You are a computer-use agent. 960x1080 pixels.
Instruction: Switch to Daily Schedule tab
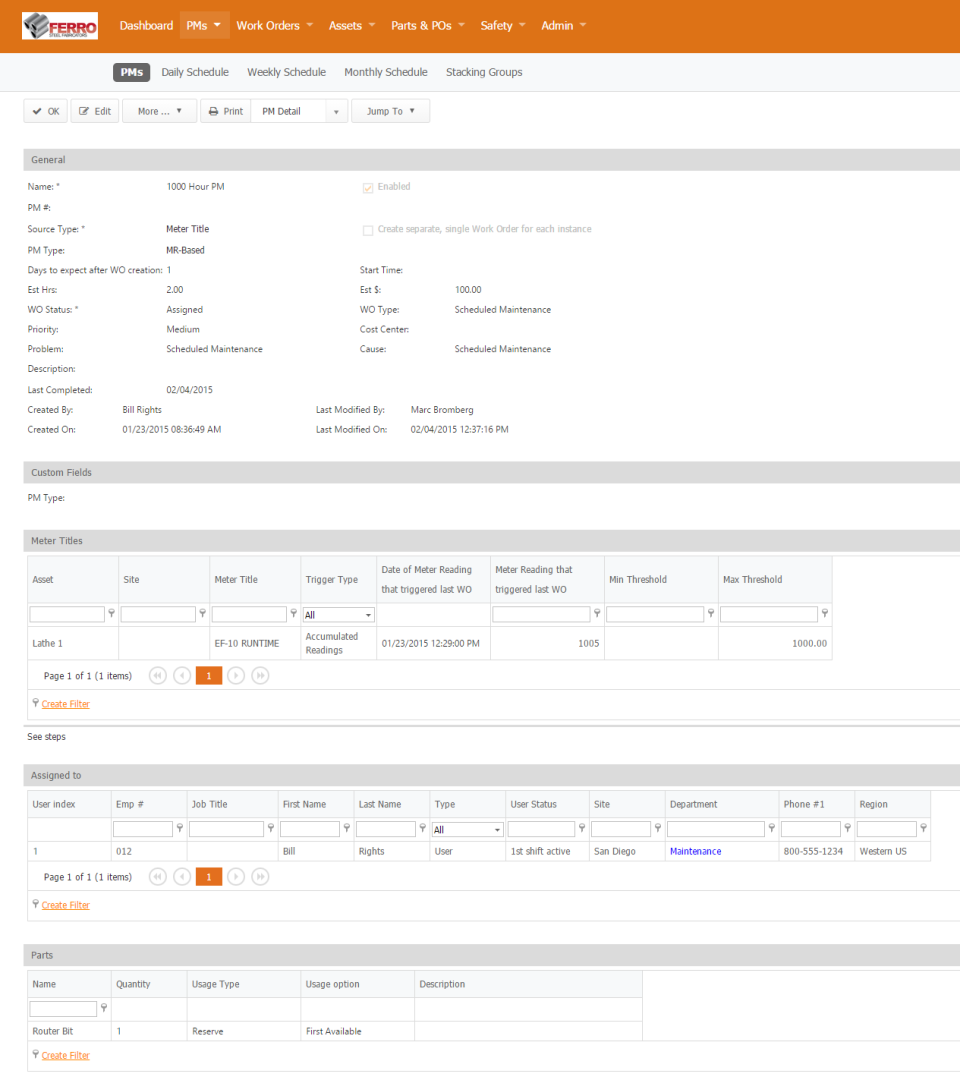(x=195, y=72)
